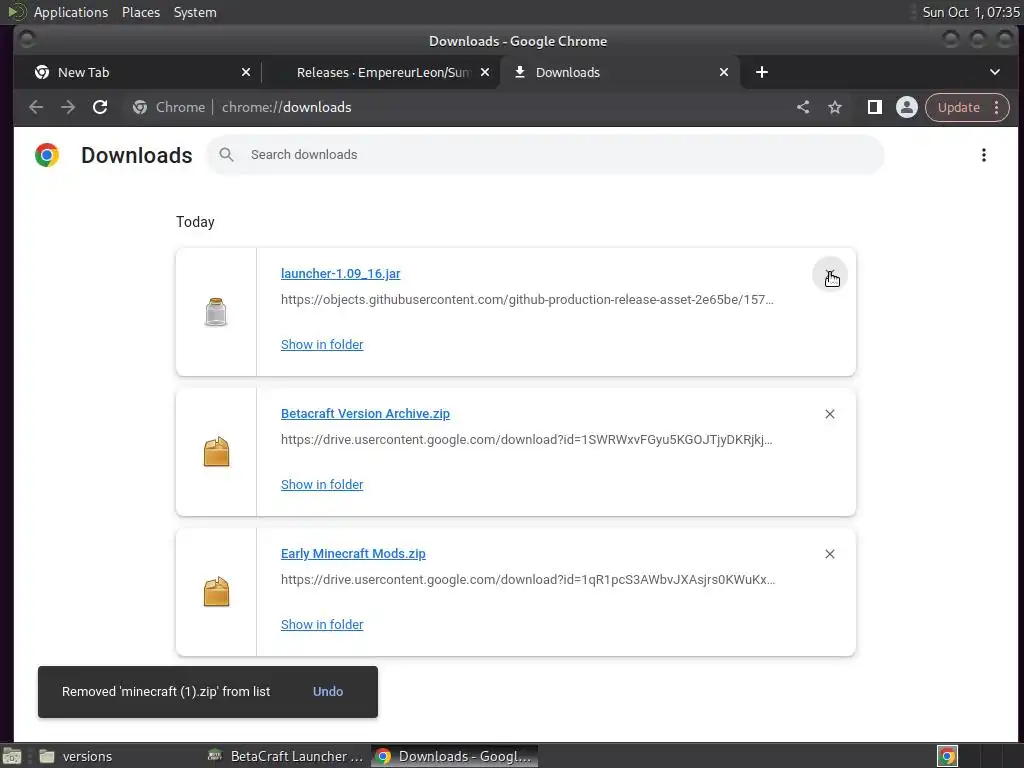Remove Early Minecraft Mods.zip from list
The height and width of the screenshot is (768, 1024).
pyautogui.click(x=829, y=554)
